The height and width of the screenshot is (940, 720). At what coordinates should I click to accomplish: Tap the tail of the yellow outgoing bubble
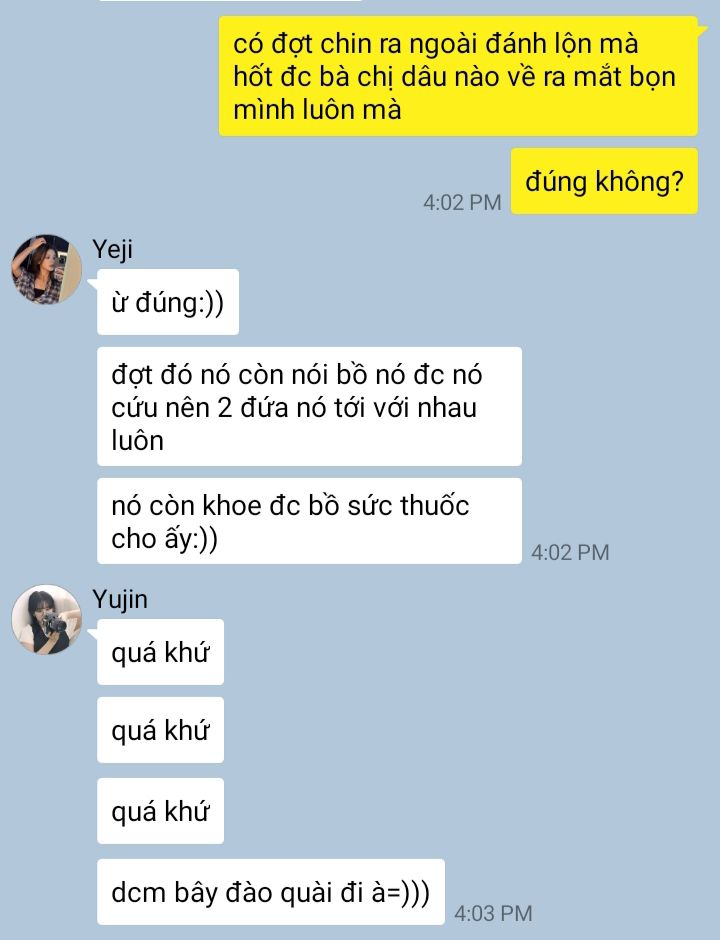coord(702,30)
